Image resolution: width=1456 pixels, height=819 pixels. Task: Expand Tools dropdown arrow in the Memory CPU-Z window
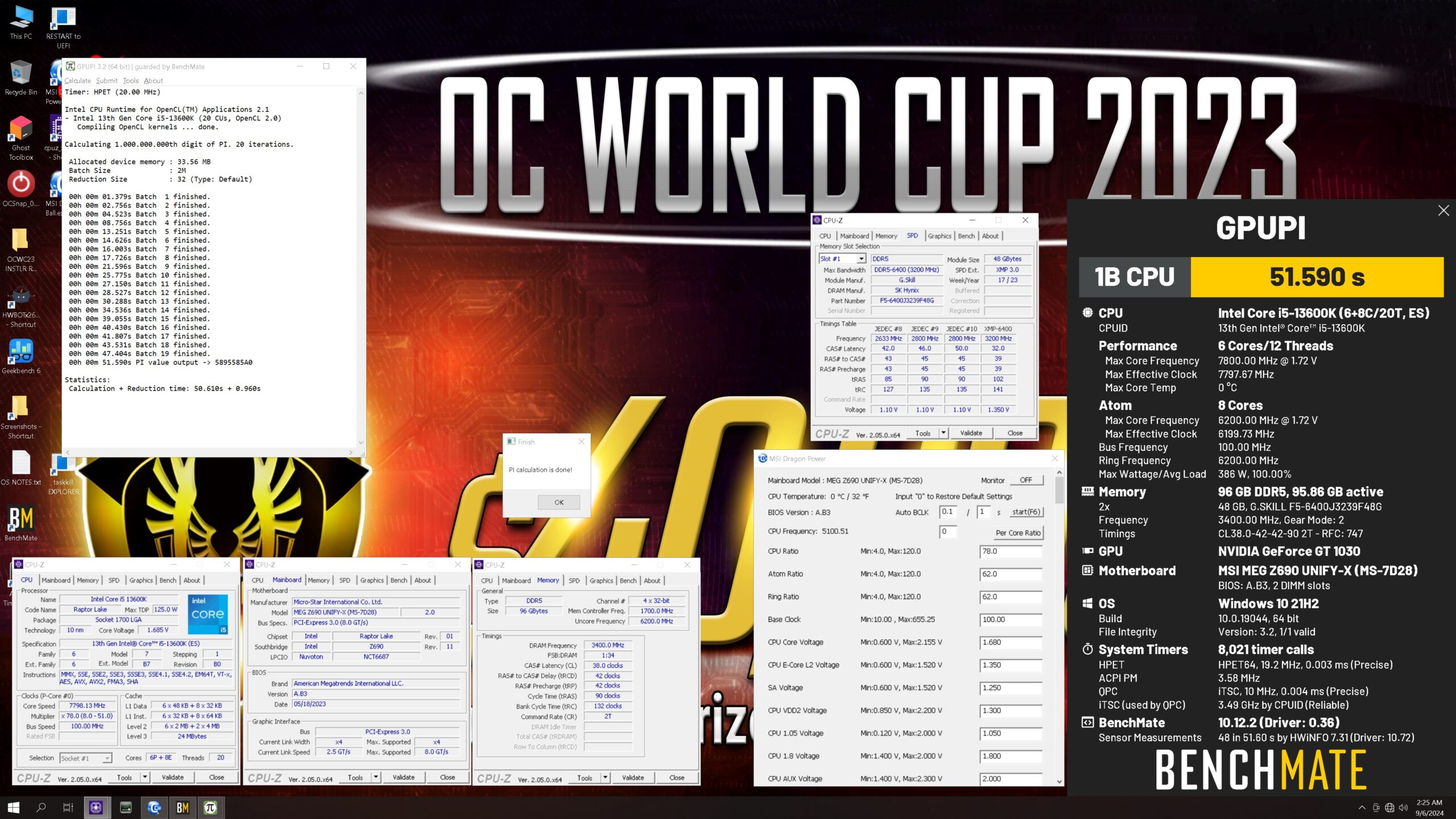[605, 777]
